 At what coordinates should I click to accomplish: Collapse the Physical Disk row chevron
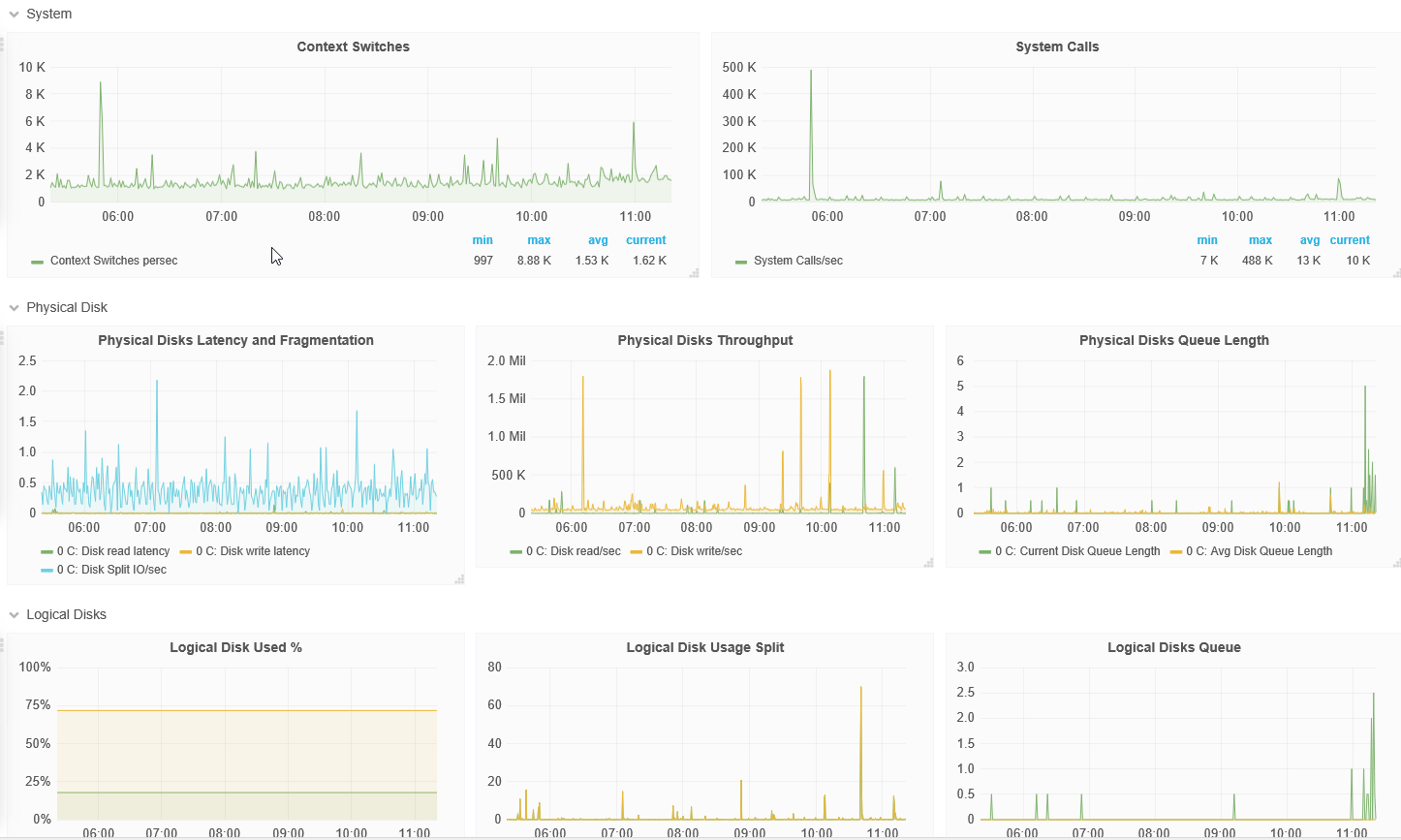(x=15, y=308)
